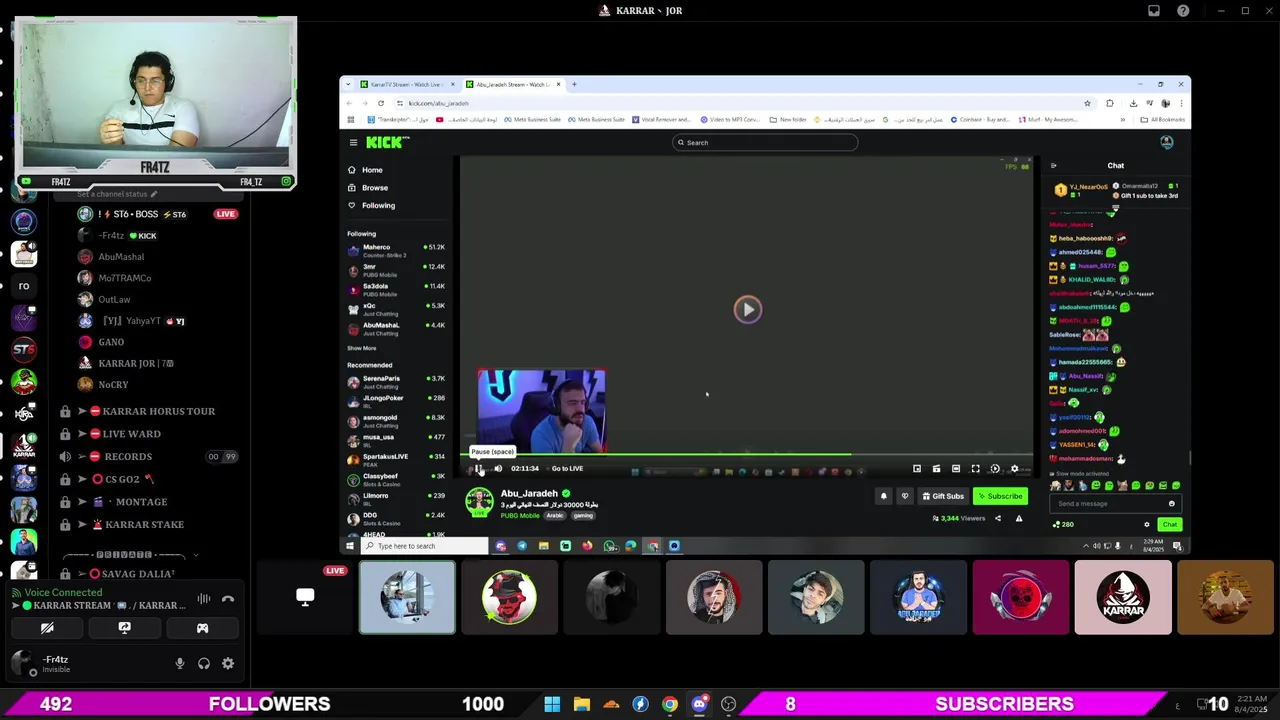The height and width of the screenshot is (720, 1280).
Task: Enter fullscreen in Kick player
Action: point(975,468)
